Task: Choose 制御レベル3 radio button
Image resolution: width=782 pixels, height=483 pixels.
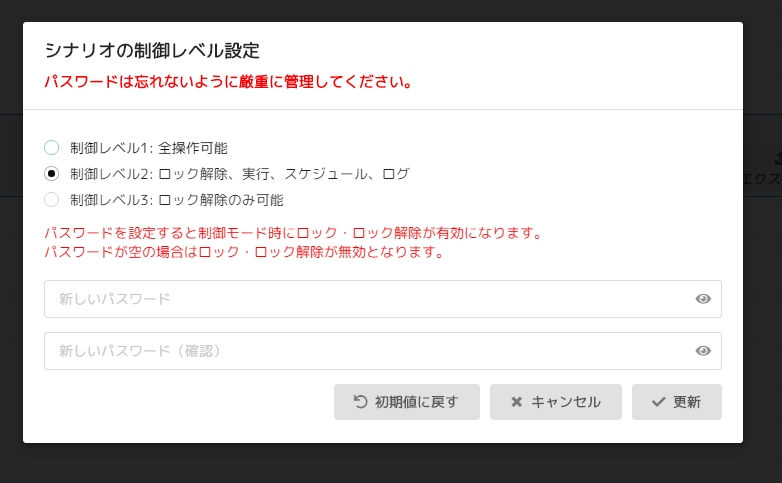Action: (52, 200)
